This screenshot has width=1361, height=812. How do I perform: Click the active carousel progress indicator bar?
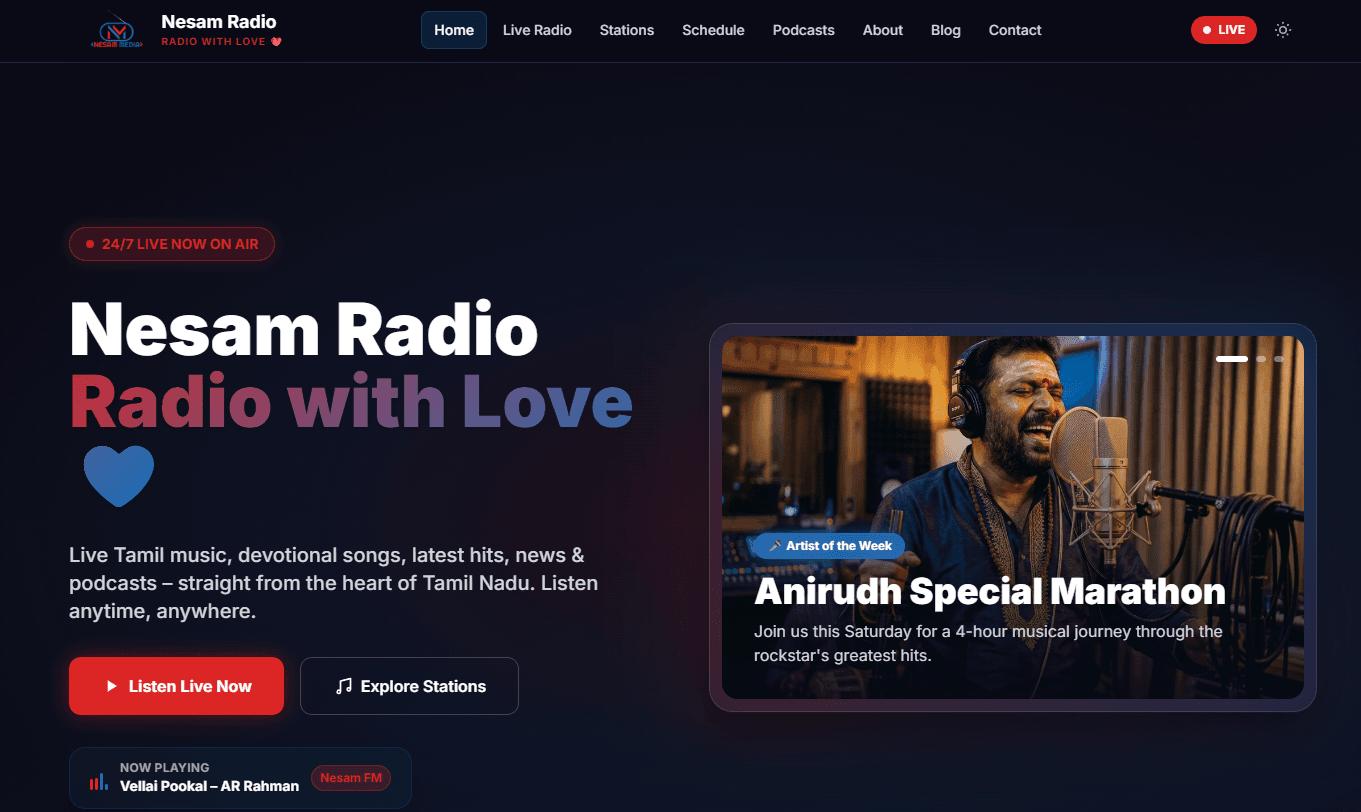pos(1232,359)
